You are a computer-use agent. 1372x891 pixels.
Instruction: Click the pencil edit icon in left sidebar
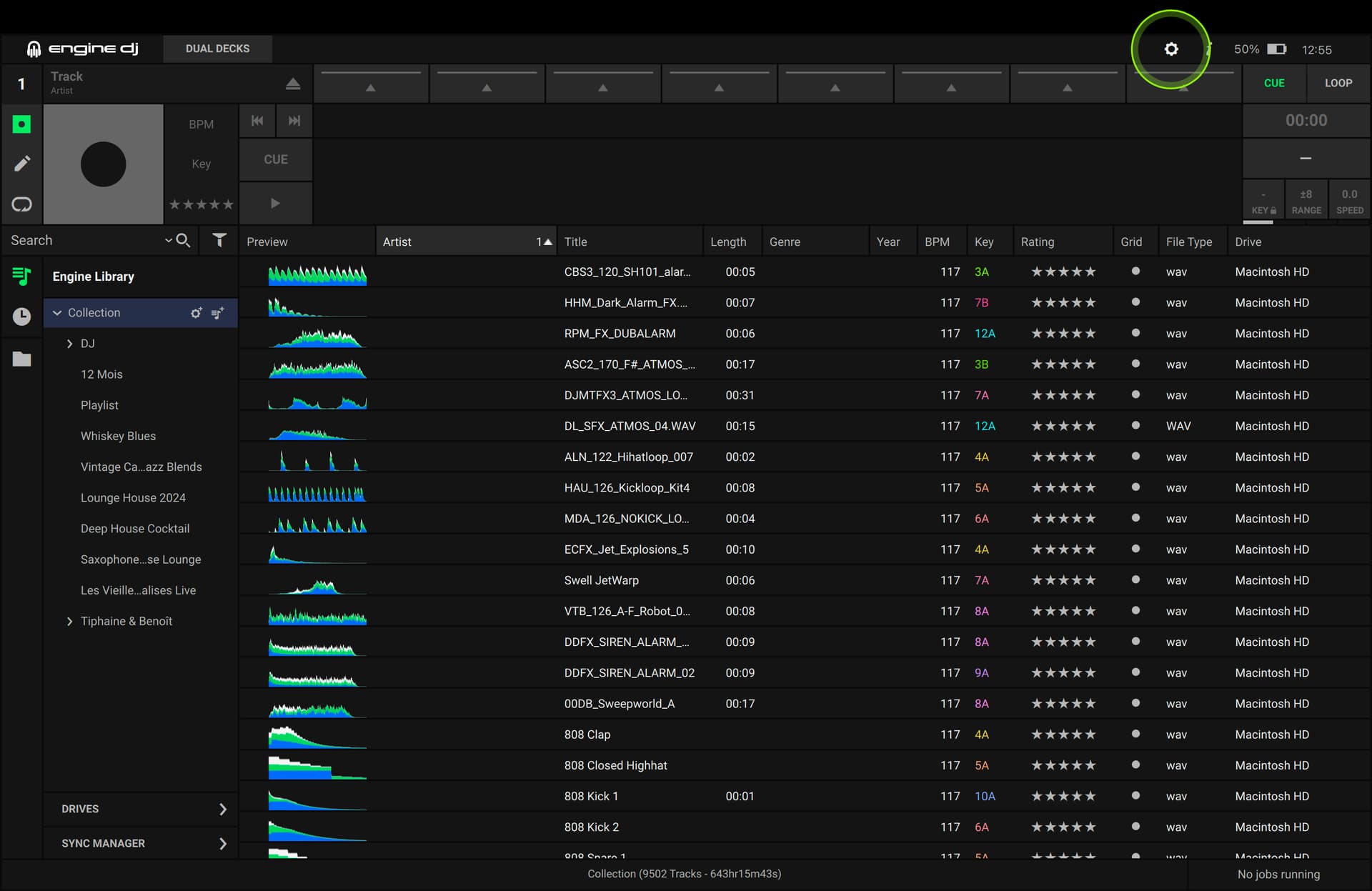click(21, 164)
